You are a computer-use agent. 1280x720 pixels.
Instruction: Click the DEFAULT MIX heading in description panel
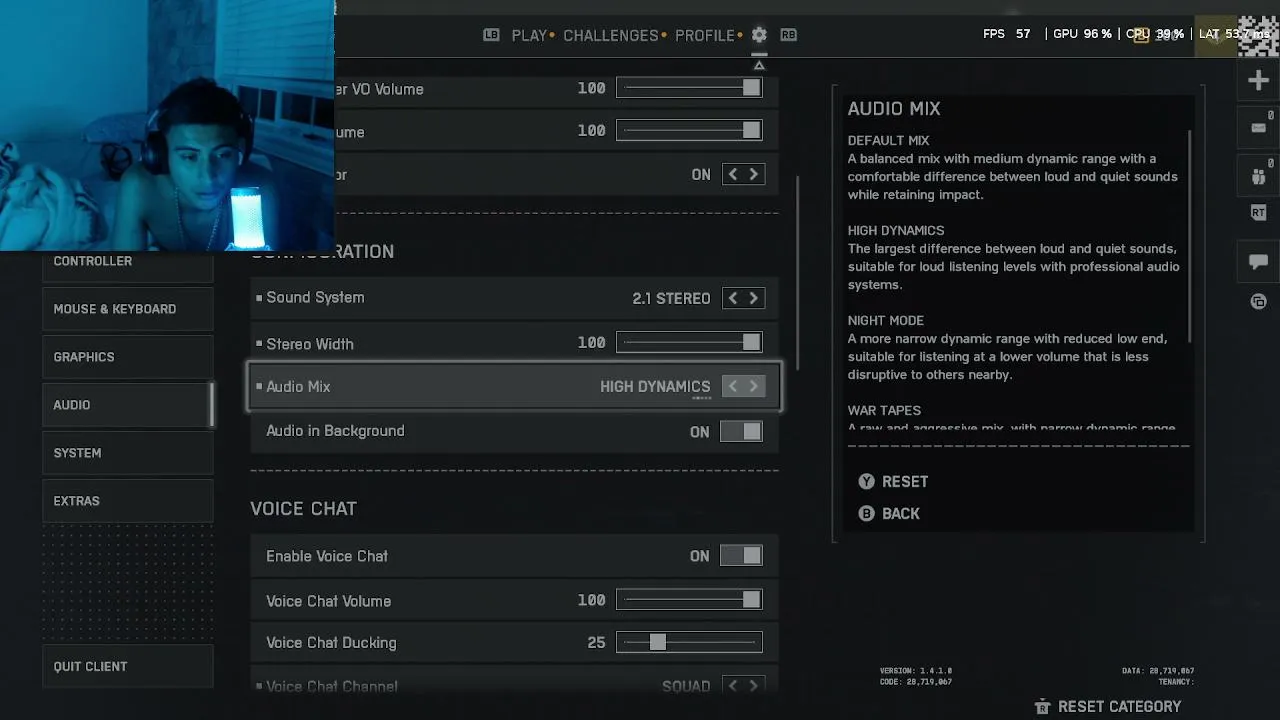tap(889, 141)
